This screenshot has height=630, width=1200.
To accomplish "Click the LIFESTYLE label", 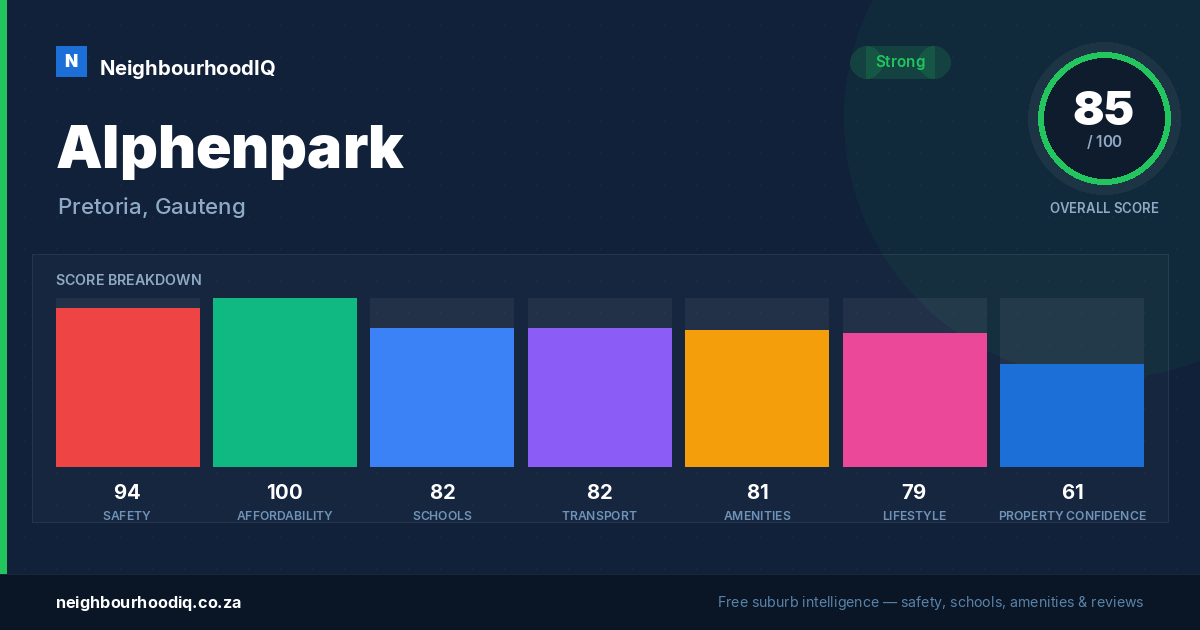I will [914, 516].
